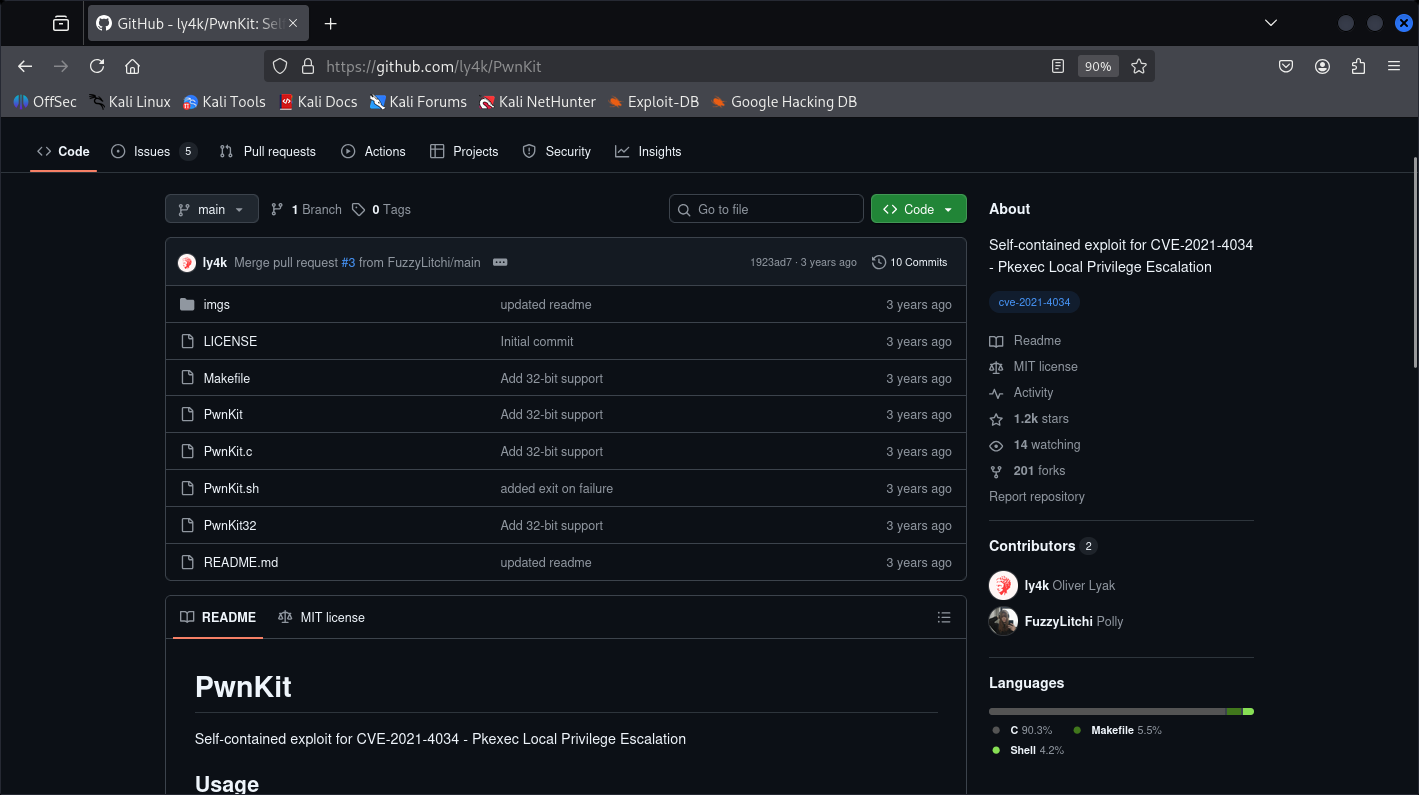This screenshot has width=1419, height=795.
Task: Click the page vertical scrollbar
Action: pyautogui.click(x=1414, y=262)
